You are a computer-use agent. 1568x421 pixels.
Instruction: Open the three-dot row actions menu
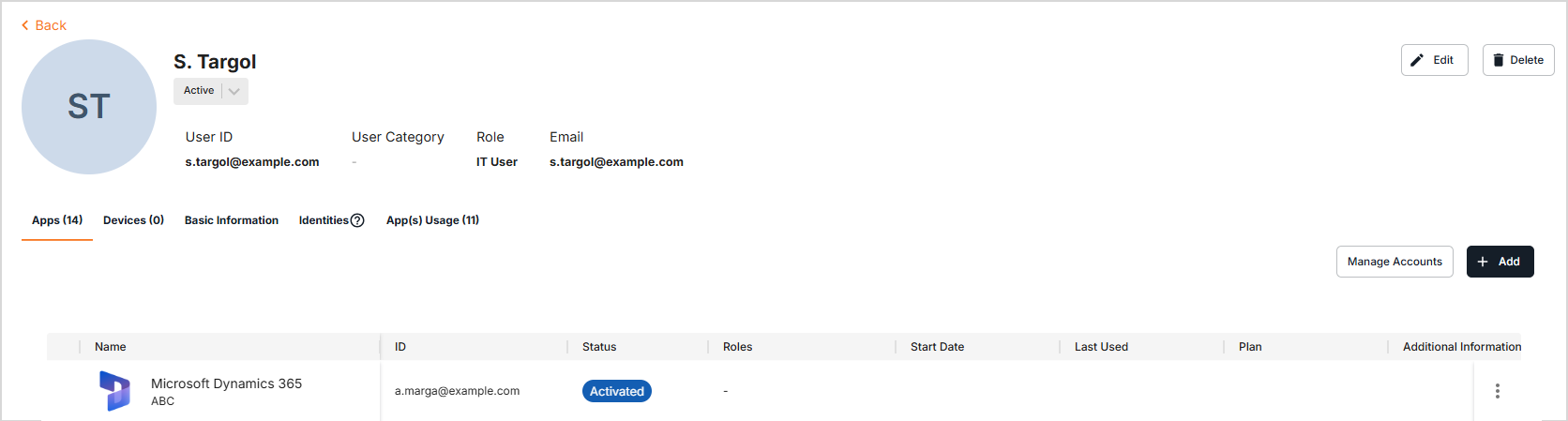1497,391
